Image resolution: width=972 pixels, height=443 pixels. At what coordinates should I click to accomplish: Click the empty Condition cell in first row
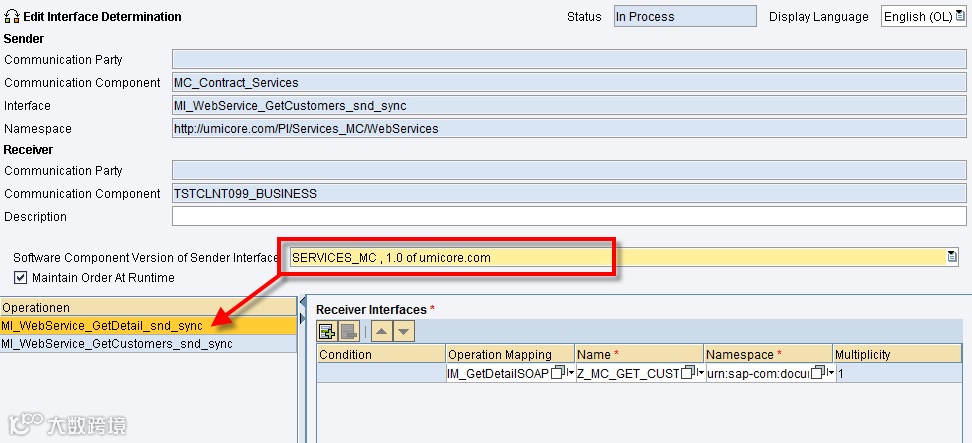pyautogui.click(x=381, y=373)
